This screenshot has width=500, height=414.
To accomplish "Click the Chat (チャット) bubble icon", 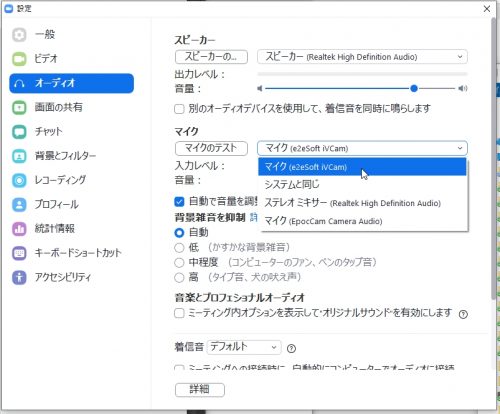I will click(19, 132).
